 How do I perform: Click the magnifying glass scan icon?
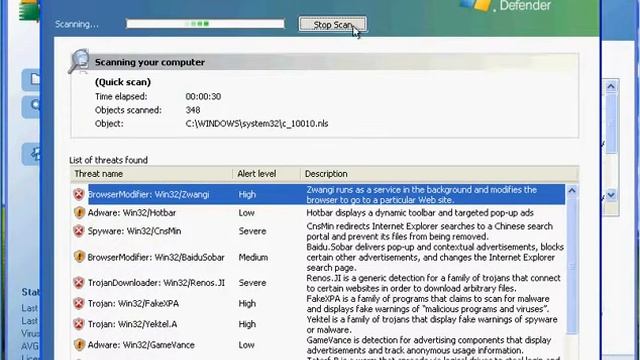tap(79, 61)
